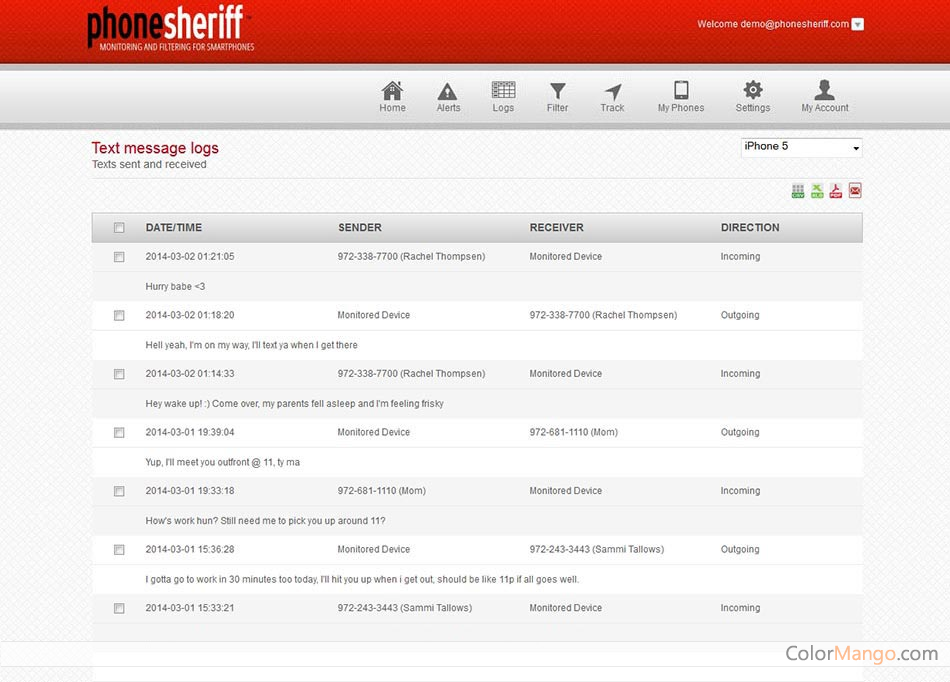
Task: Open the iPhone 5 device dropdown
Action: (x=801, y=147)
